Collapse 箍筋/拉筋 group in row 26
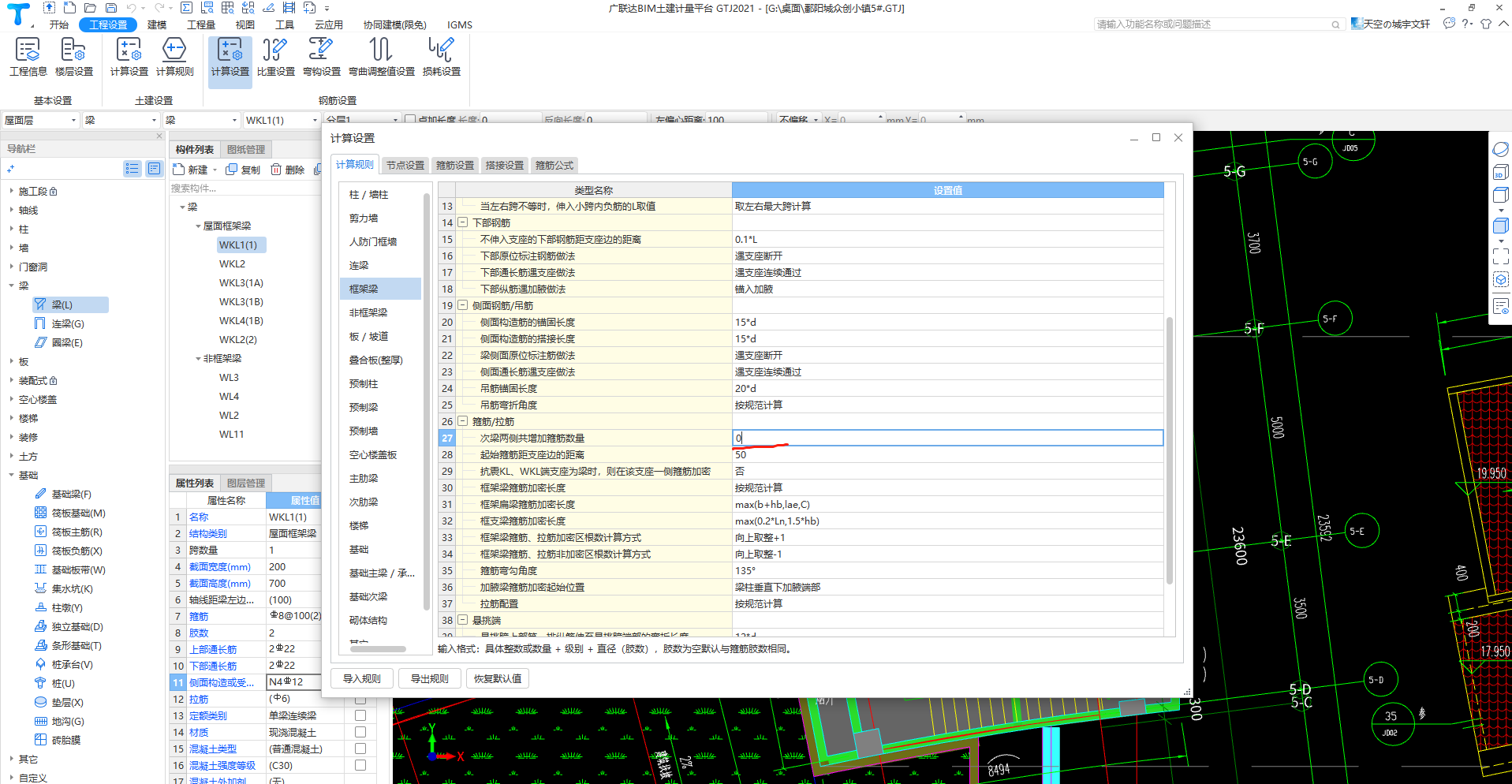 [x=463, y=421]
